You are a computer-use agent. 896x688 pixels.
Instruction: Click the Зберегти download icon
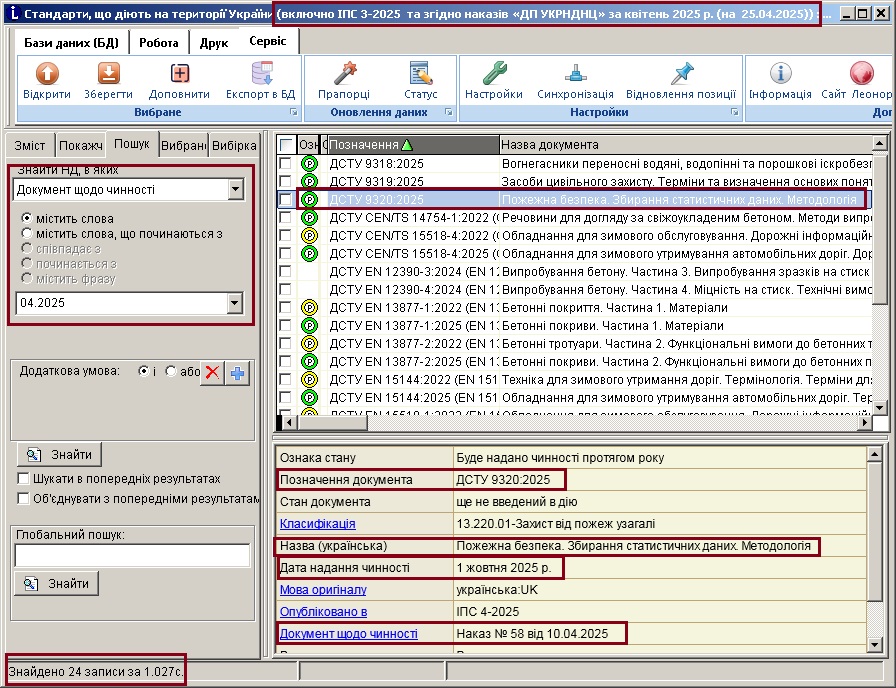tap(109, 74)
